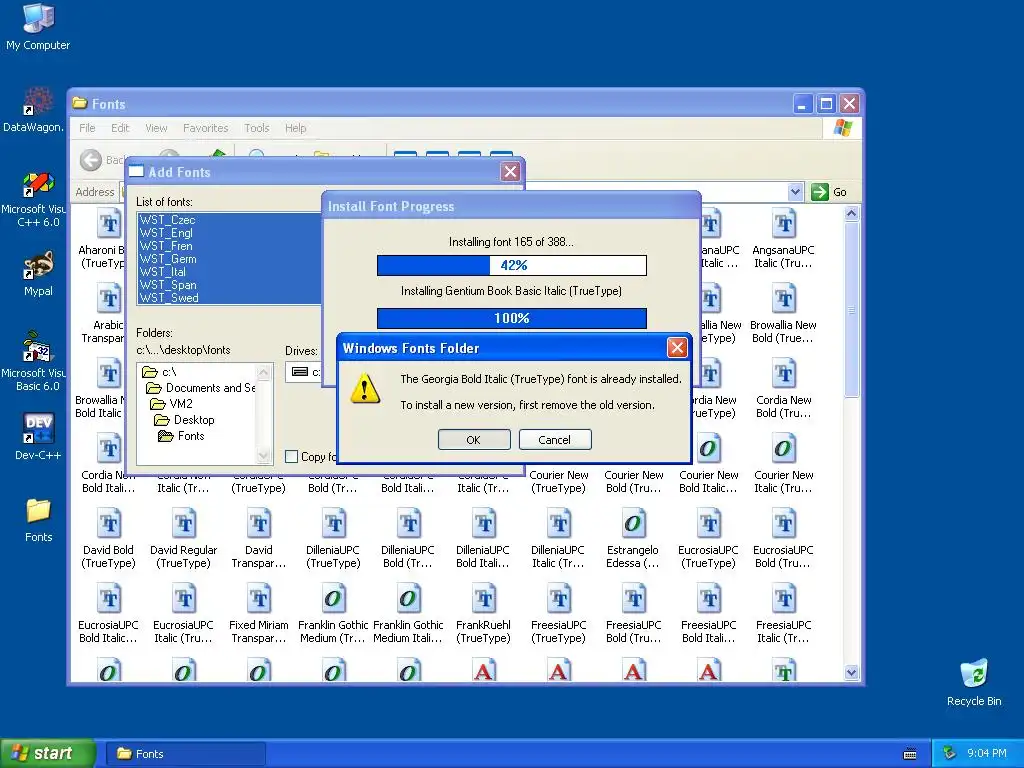Select the David Regular font icon
The width and height of the screenshot is (1024, 768).
tap(184, 538)
